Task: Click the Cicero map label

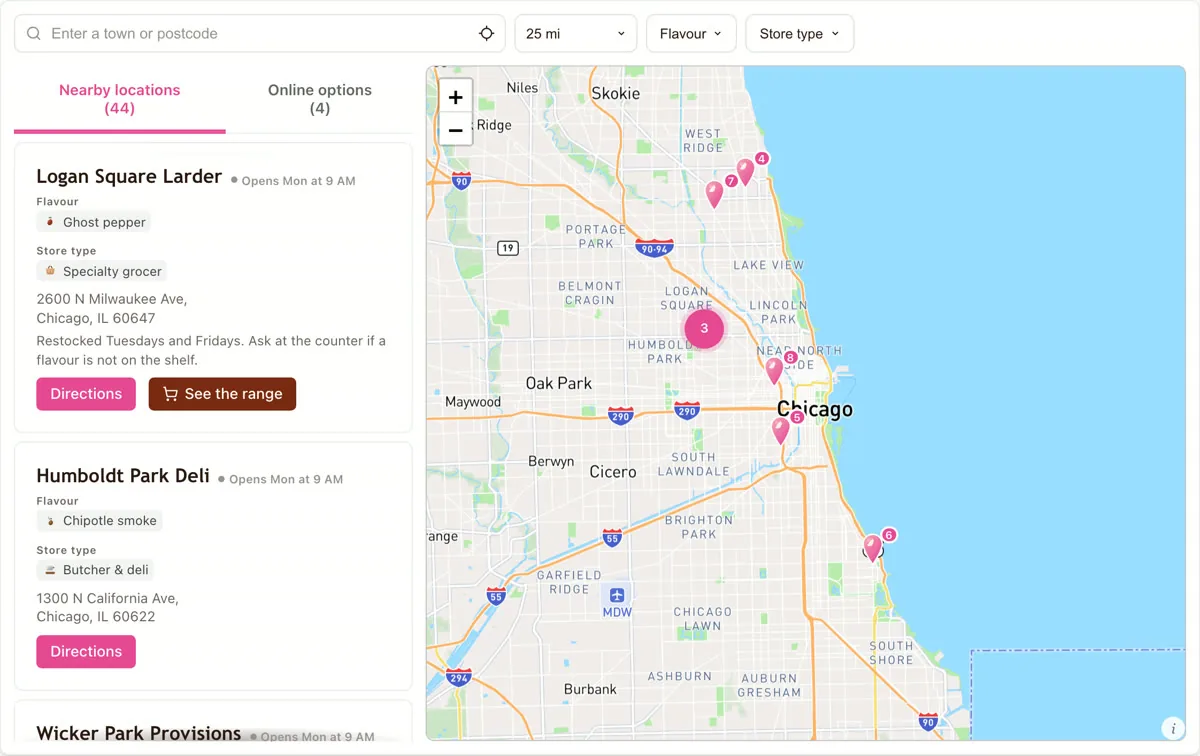Action: [613, 471]
